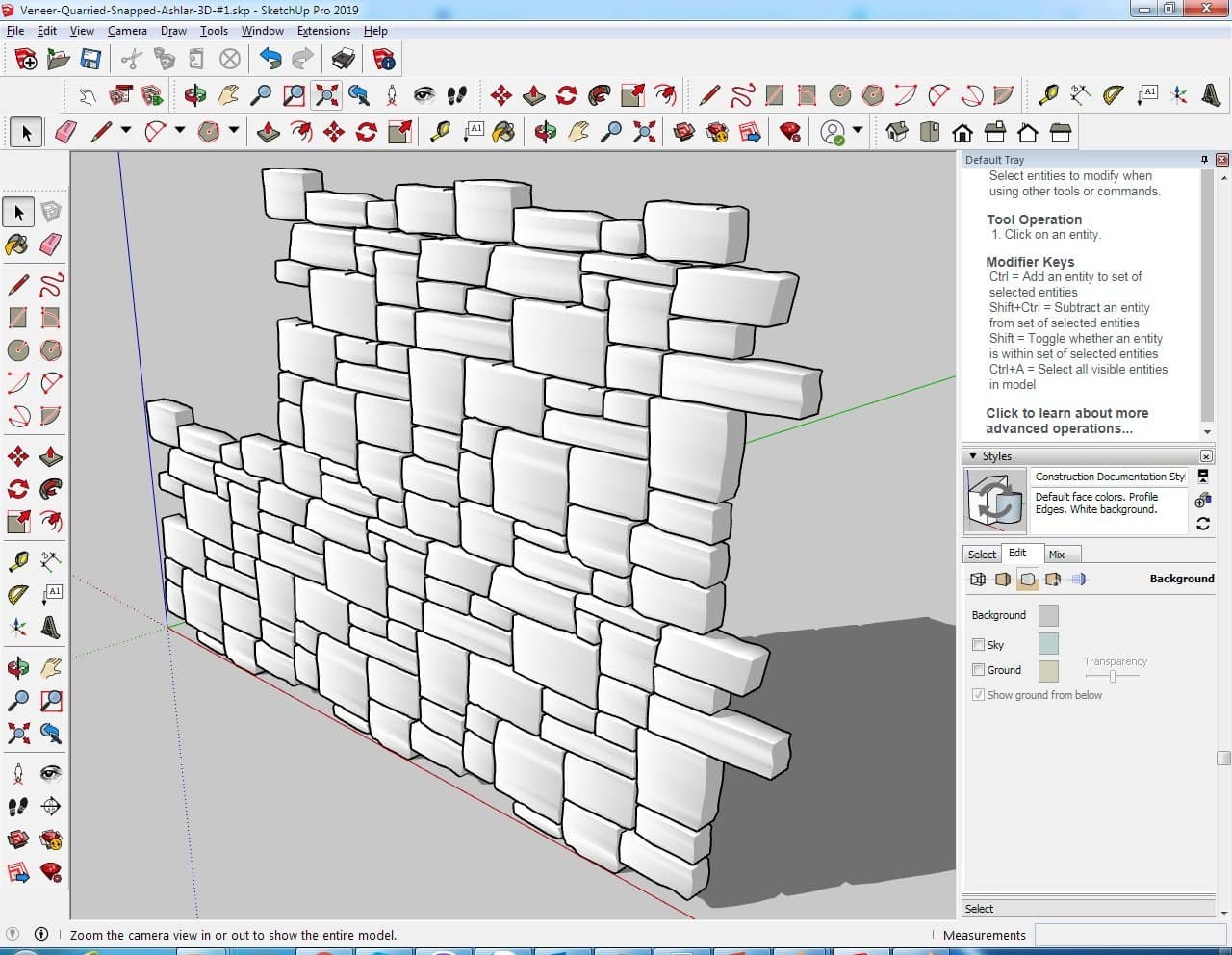
Task: Click the Background color swatch
Action: pos(1048,615)
